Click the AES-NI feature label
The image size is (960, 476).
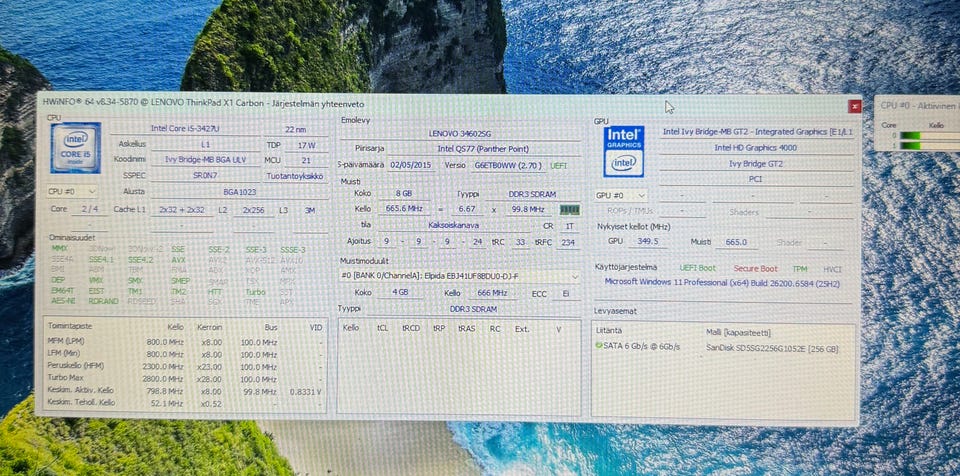pos(63,301)
